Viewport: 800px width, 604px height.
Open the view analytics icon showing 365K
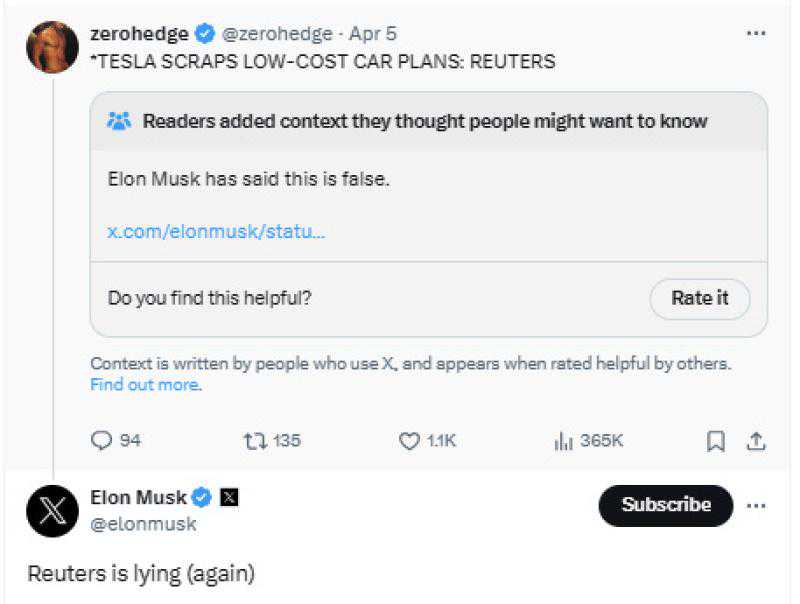pyautogui.click(x=563, y=440)
